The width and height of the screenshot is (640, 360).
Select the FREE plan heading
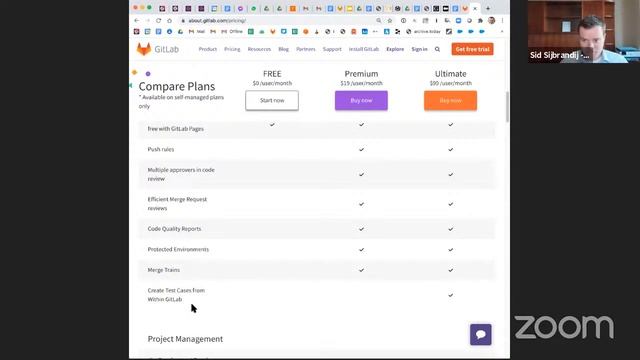click(x=272, y=74)
